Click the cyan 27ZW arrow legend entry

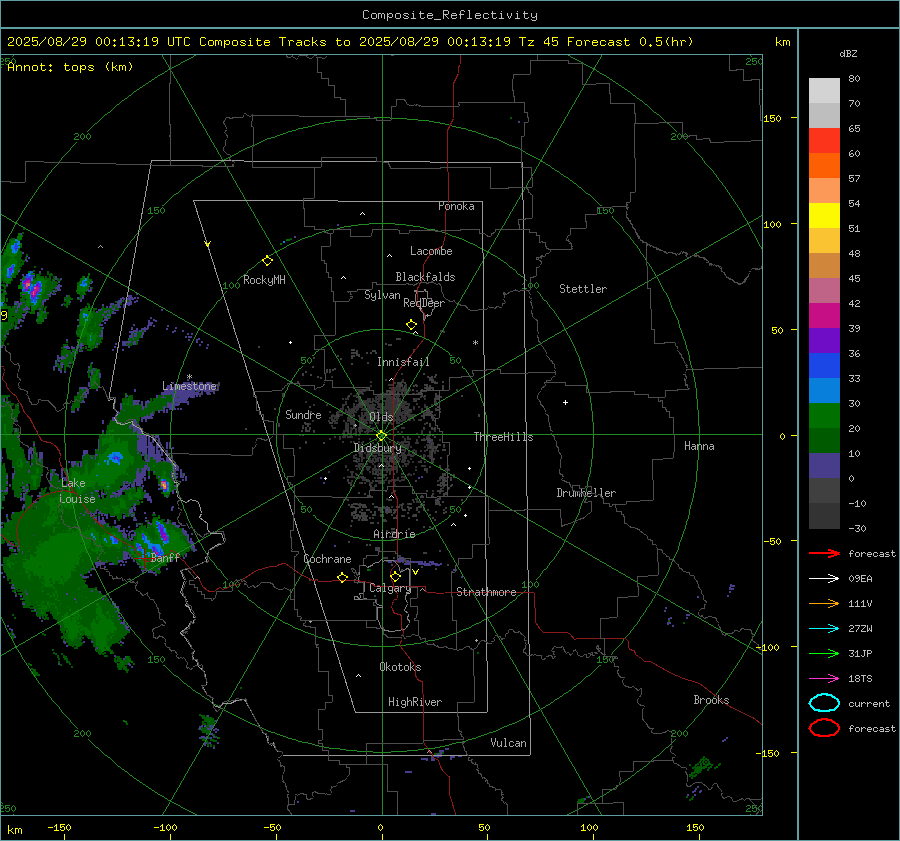tap(824, 629)
